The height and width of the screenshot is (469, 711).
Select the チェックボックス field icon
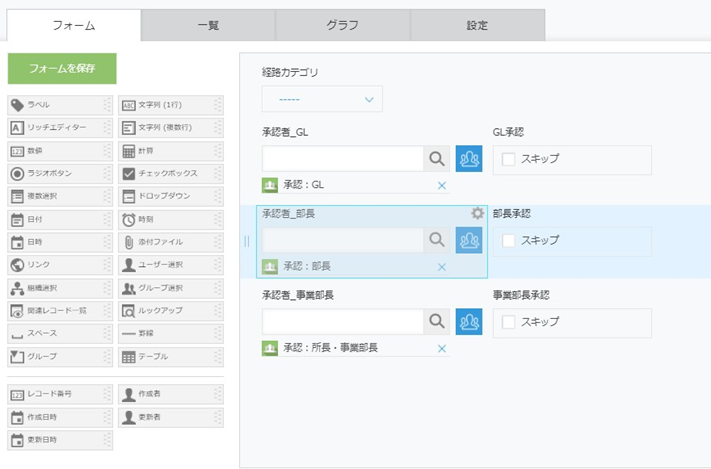pos(129,174)
